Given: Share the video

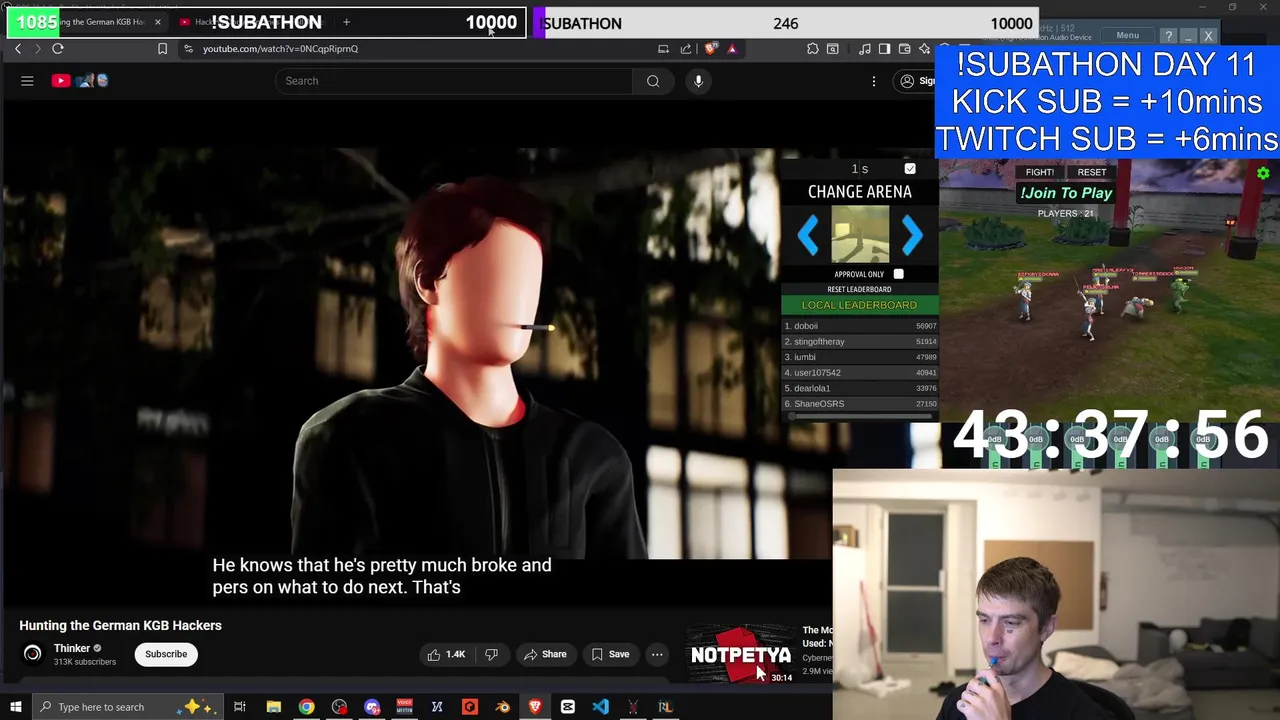Looking at the screenshot, I should (x=544, y=654).
